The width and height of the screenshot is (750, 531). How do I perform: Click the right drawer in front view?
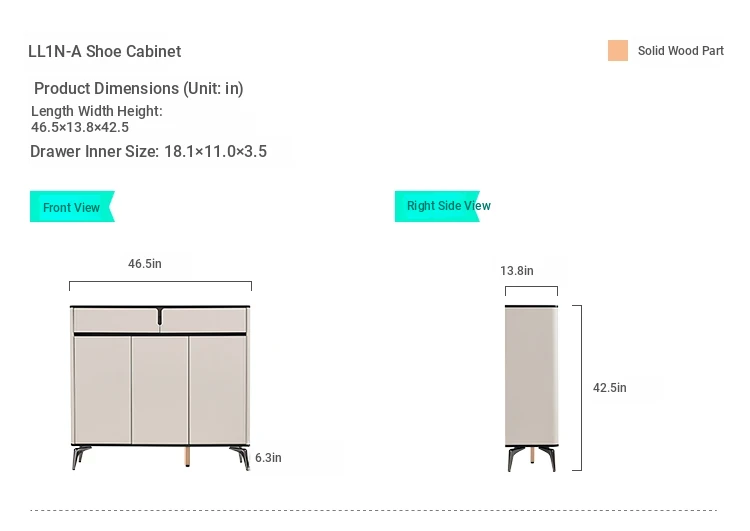pos(204,320)
